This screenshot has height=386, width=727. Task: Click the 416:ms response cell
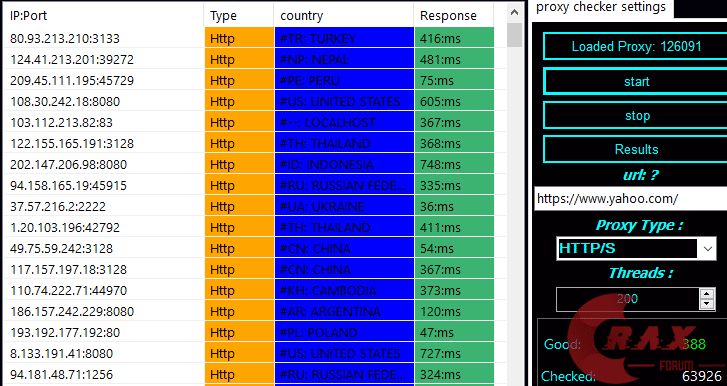click(x=454, y=38)
